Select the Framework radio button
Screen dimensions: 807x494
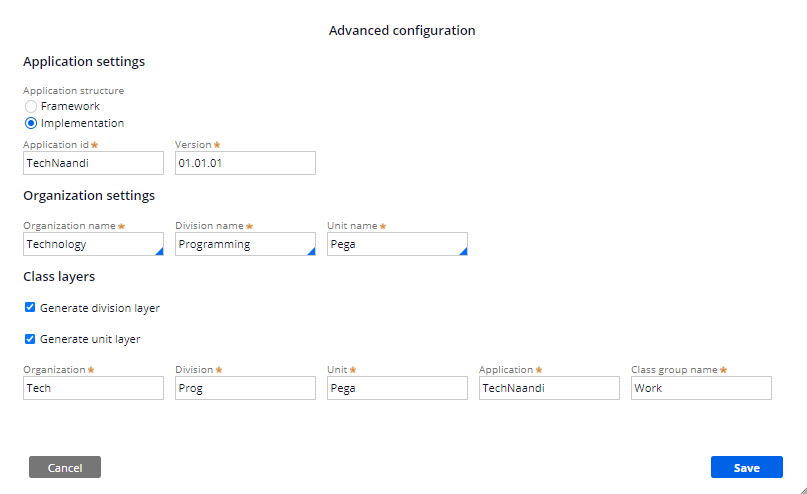coord(31,107)
